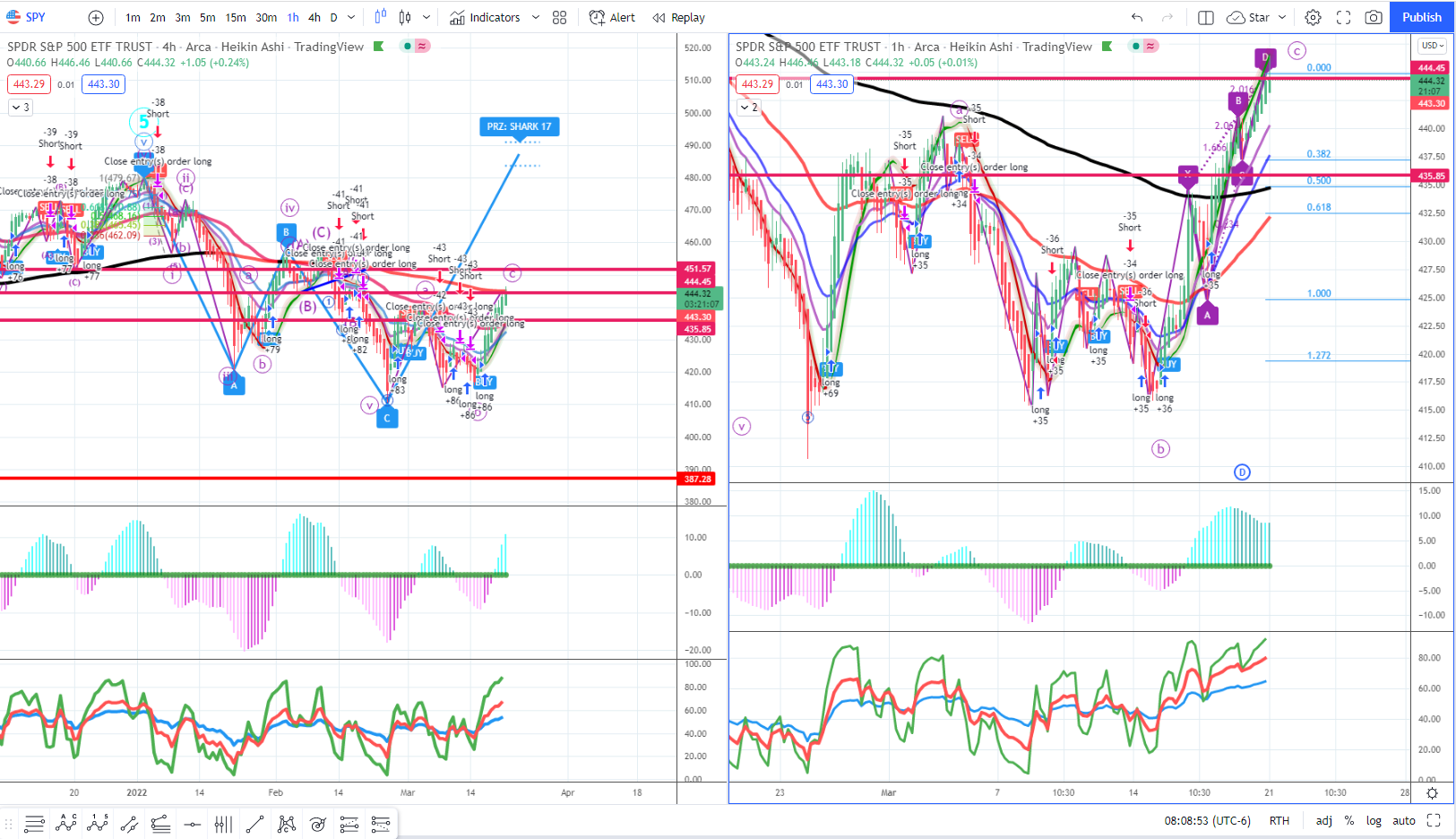Select the 1m timeframe
Image resolution: width=1456 pixels, height=839 pixels.
(x=133, y=17)
